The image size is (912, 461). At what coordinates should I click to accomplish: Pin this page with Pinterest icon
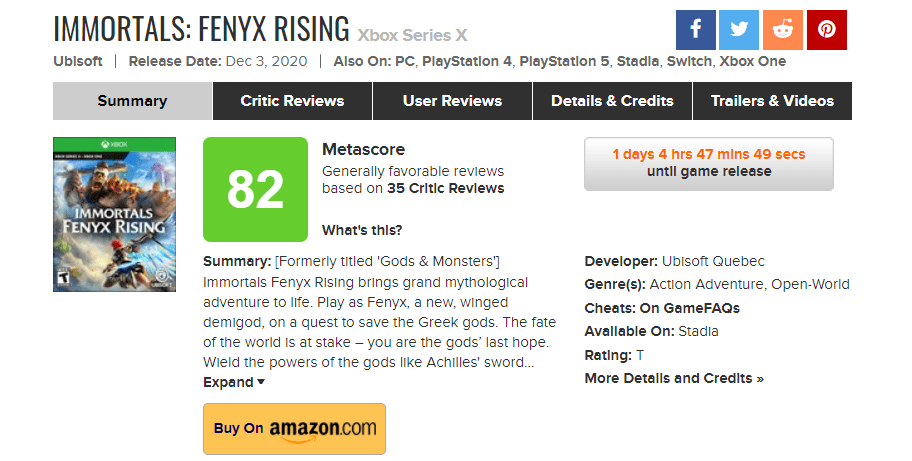[826, 30]
